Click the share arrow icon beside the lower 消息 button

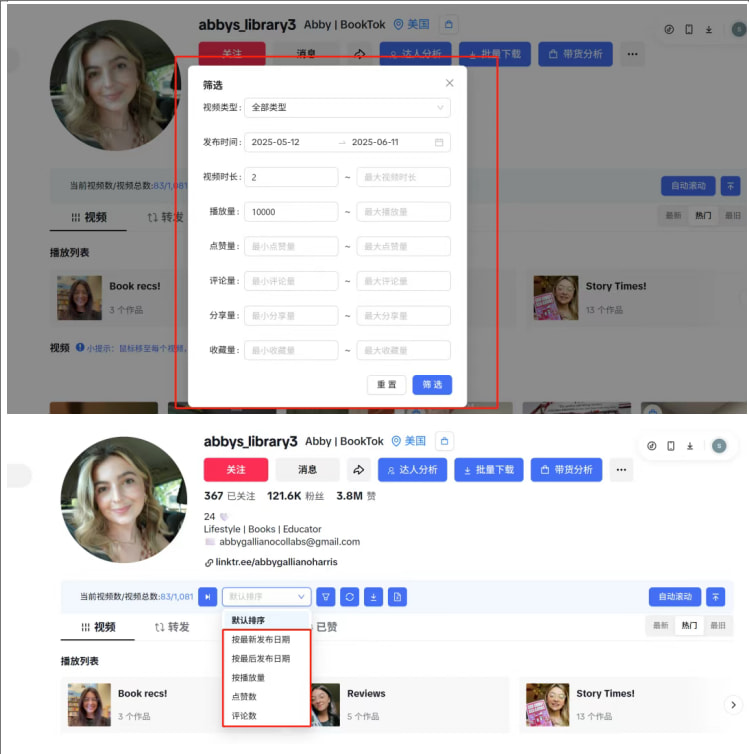click(358, 470)
